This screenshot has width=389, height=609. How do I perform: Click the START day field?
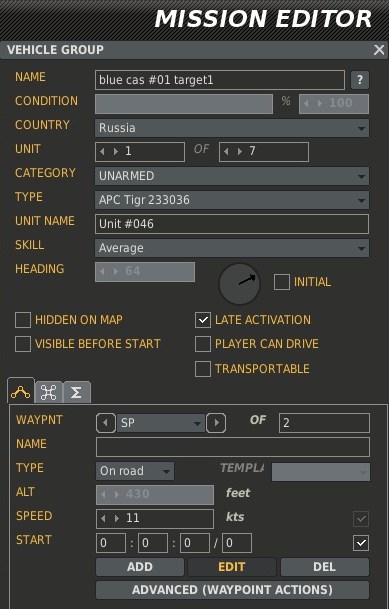237,543
